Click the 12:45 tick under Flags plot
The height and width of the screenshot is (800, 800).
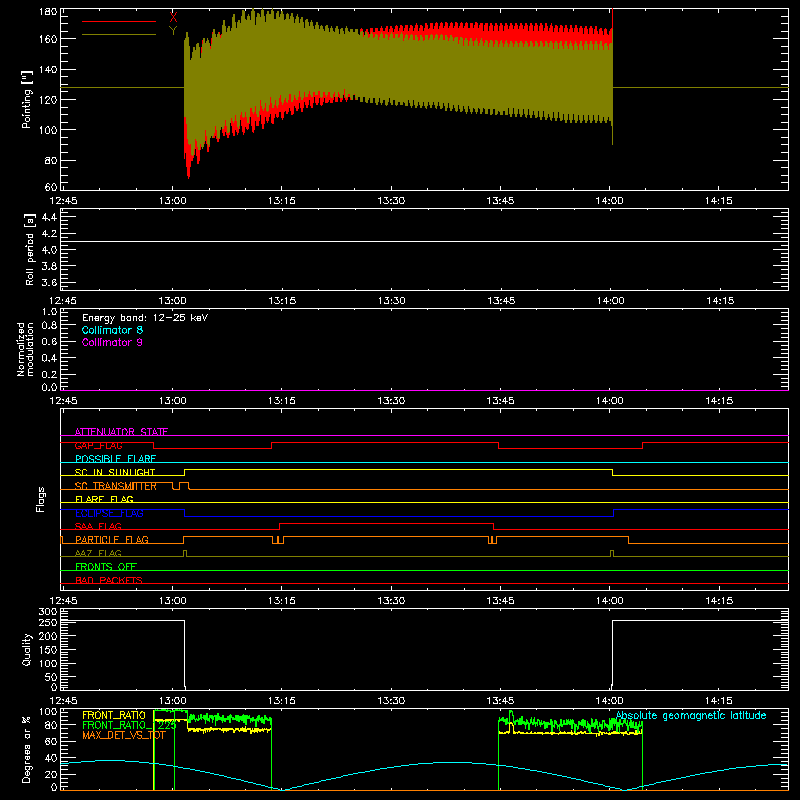tap(63, 601)
